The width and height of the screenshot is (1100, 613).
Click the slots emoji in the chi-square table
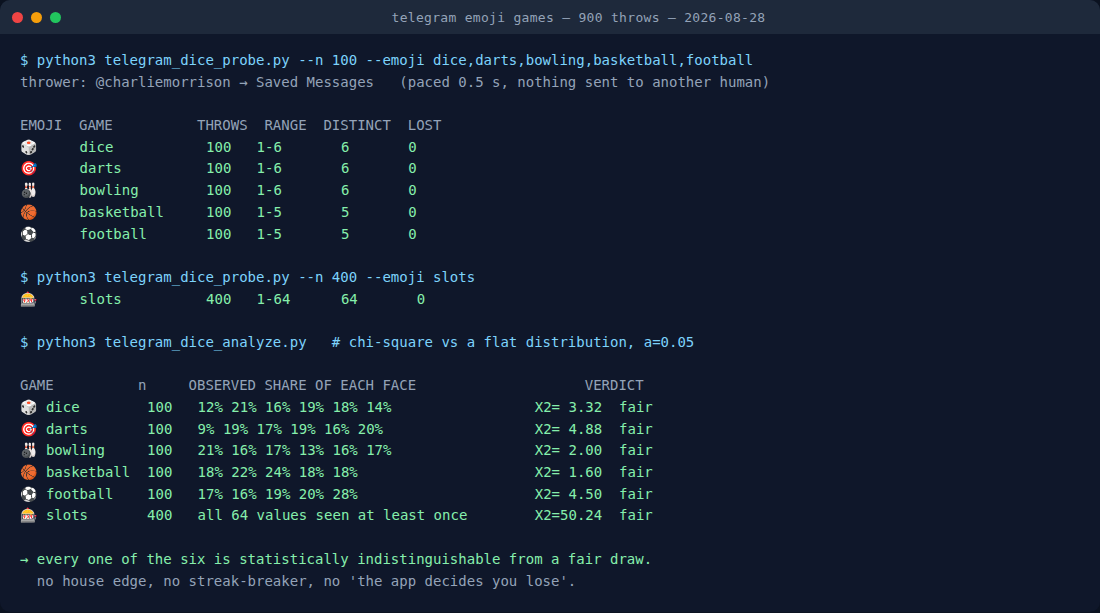29,516
